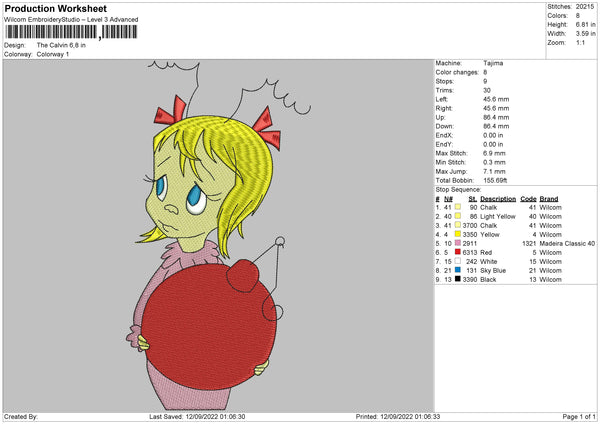Image resolution: width=600 pixels, height=424 pixels.
Task: Click the 'Code' column header
Action: pyautogui.click(x=528, y=199)
